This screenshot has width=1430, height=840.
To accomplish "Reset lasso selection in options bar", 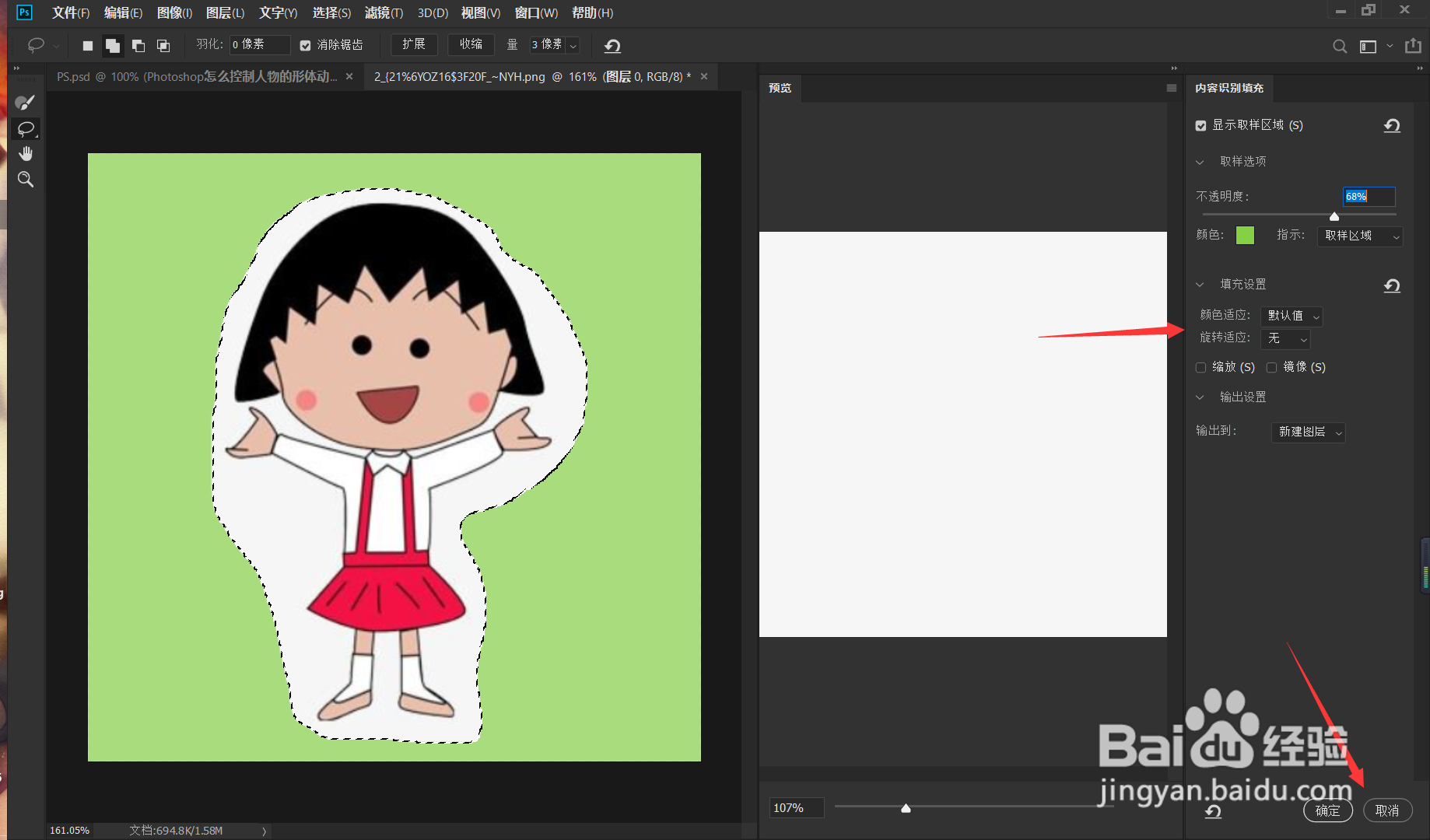I will click(612, 46).
